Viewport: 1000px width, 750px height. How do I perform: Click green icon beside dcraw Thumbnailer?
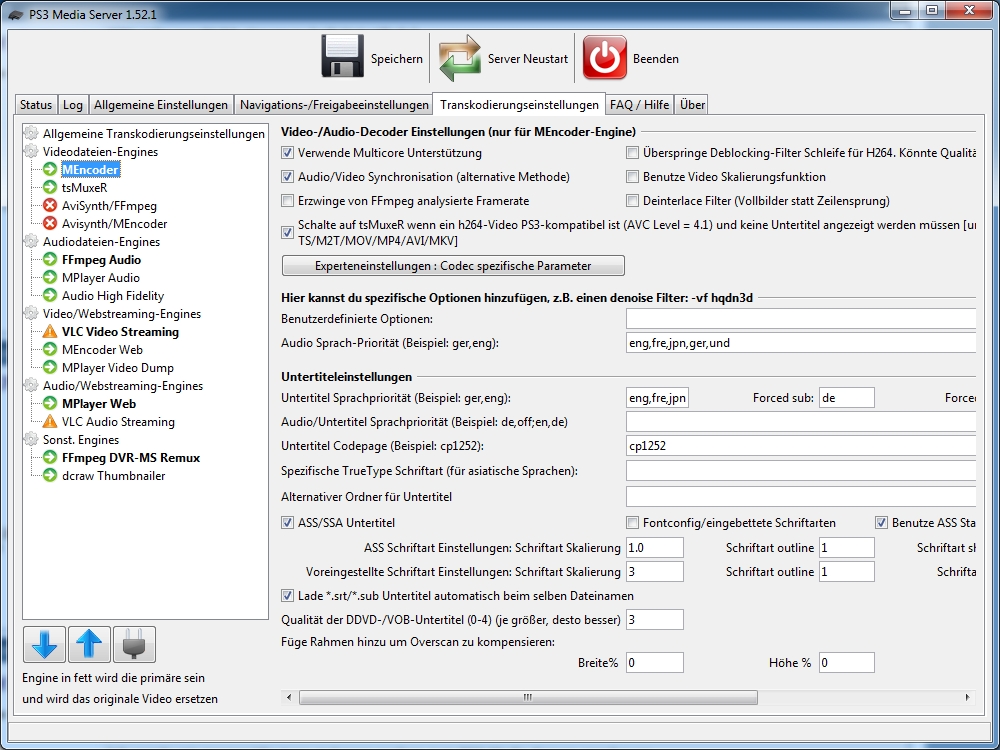50,476
